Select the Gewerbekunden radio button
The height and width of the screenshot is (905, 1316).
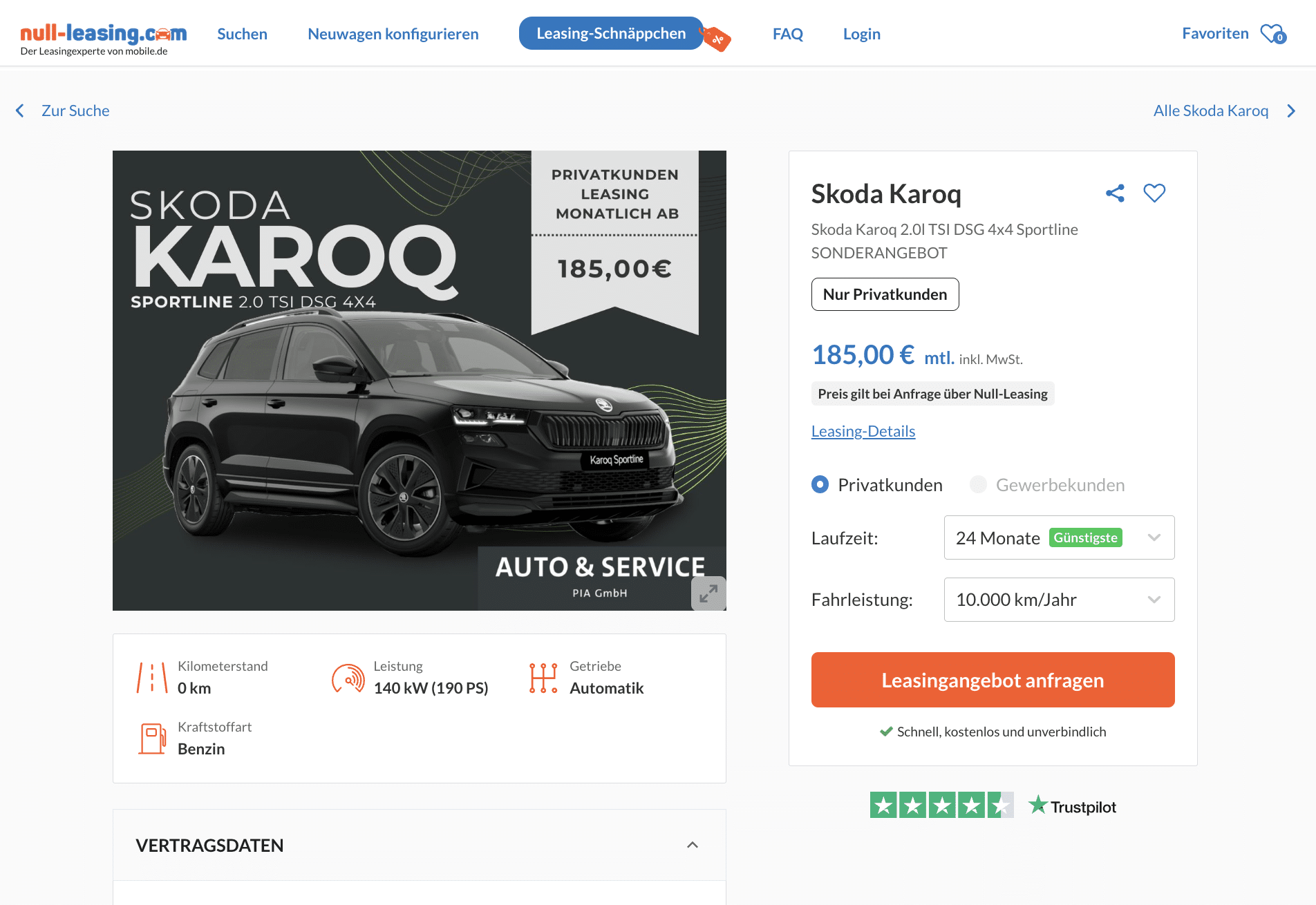point(978,484)
